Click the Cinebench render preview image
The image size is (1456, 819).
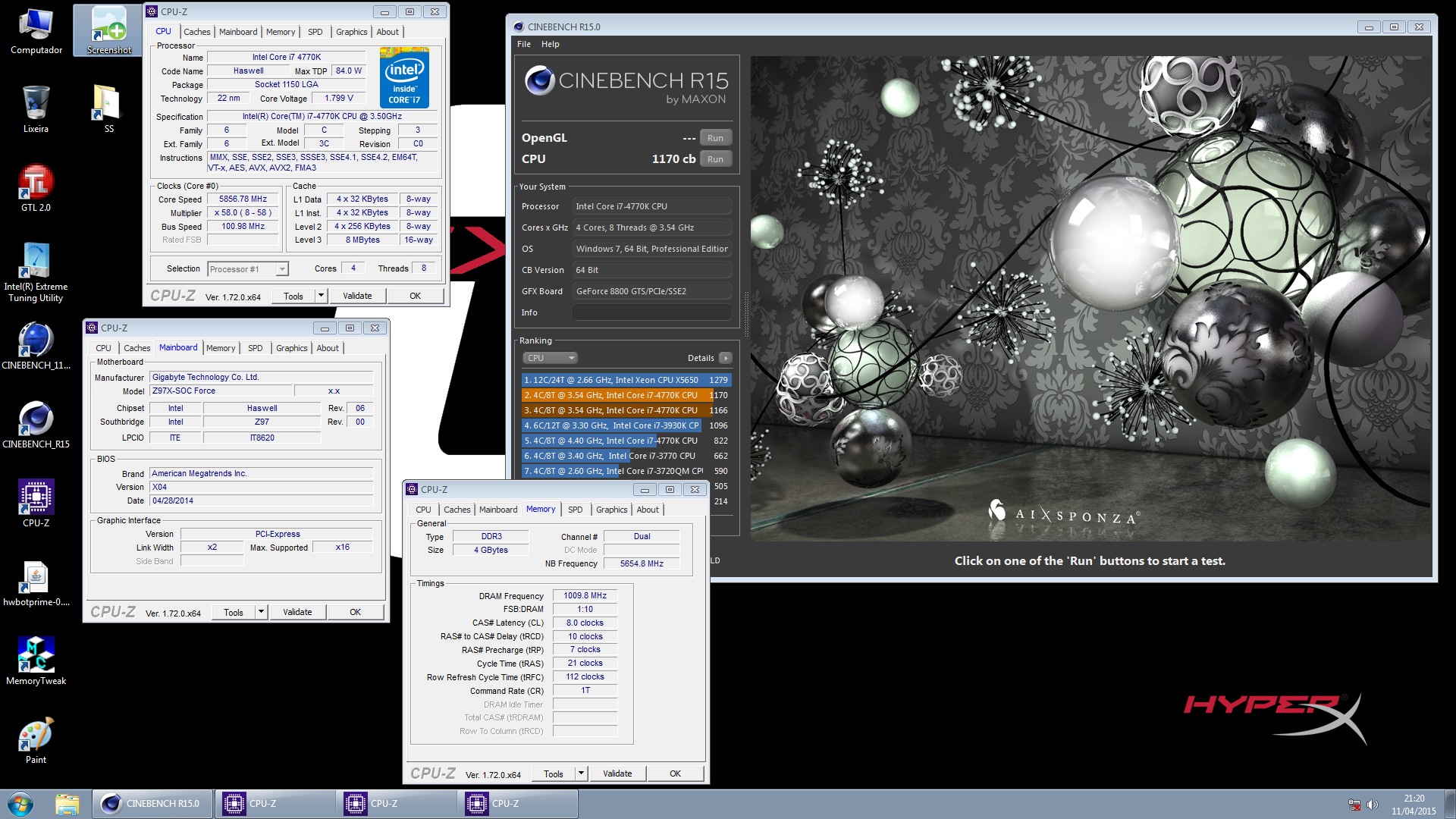(1090, 298)
